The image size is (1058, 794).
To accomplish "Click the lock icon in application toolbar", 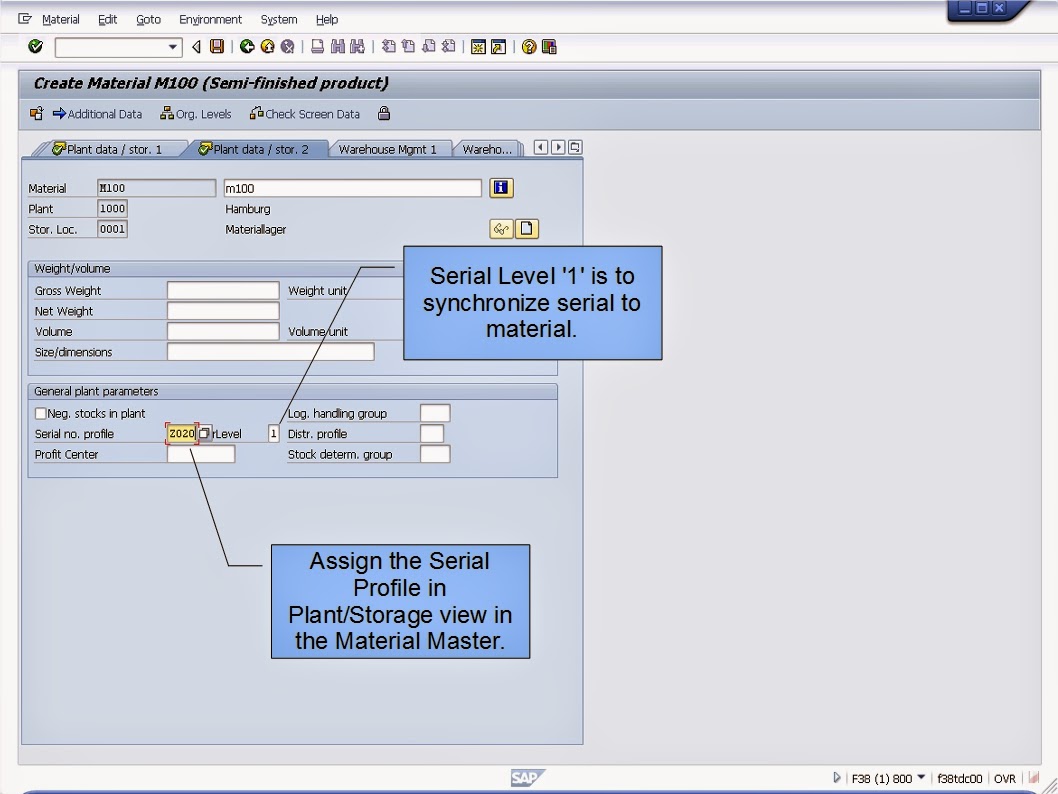I will (384, 114).
